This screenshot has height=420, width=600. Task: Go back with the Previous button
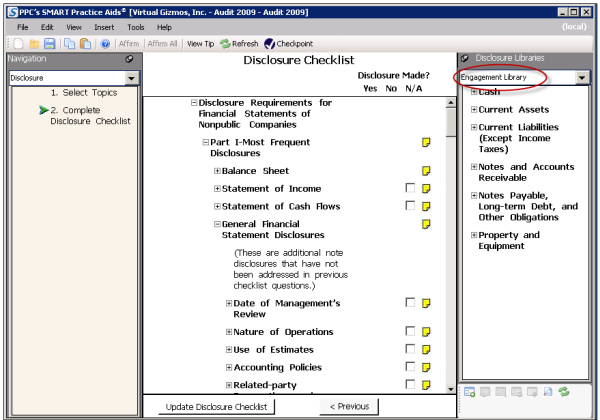(348, 406)
